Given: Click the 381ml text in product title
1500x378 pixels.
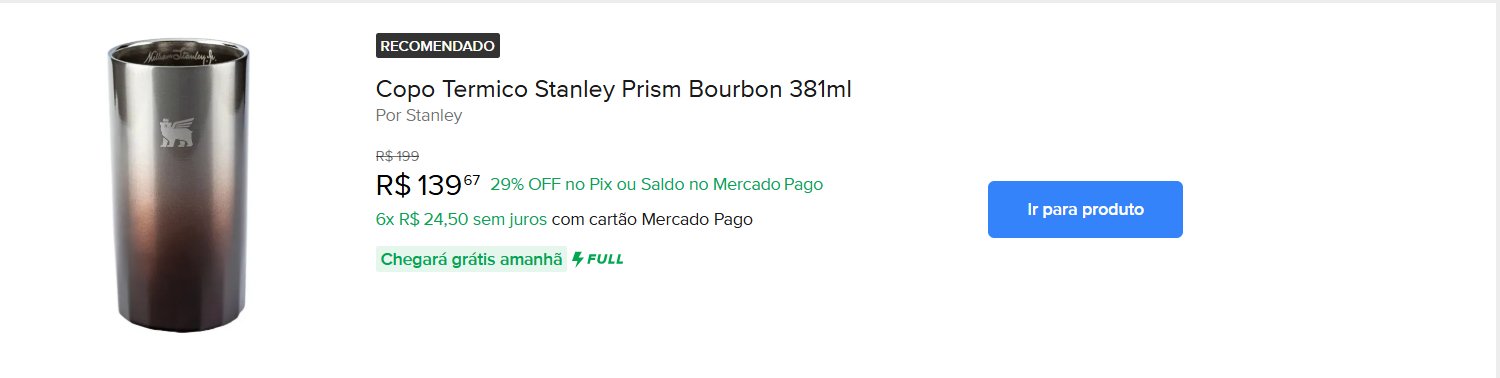Looking at the screenshot, I should [820, 89].
